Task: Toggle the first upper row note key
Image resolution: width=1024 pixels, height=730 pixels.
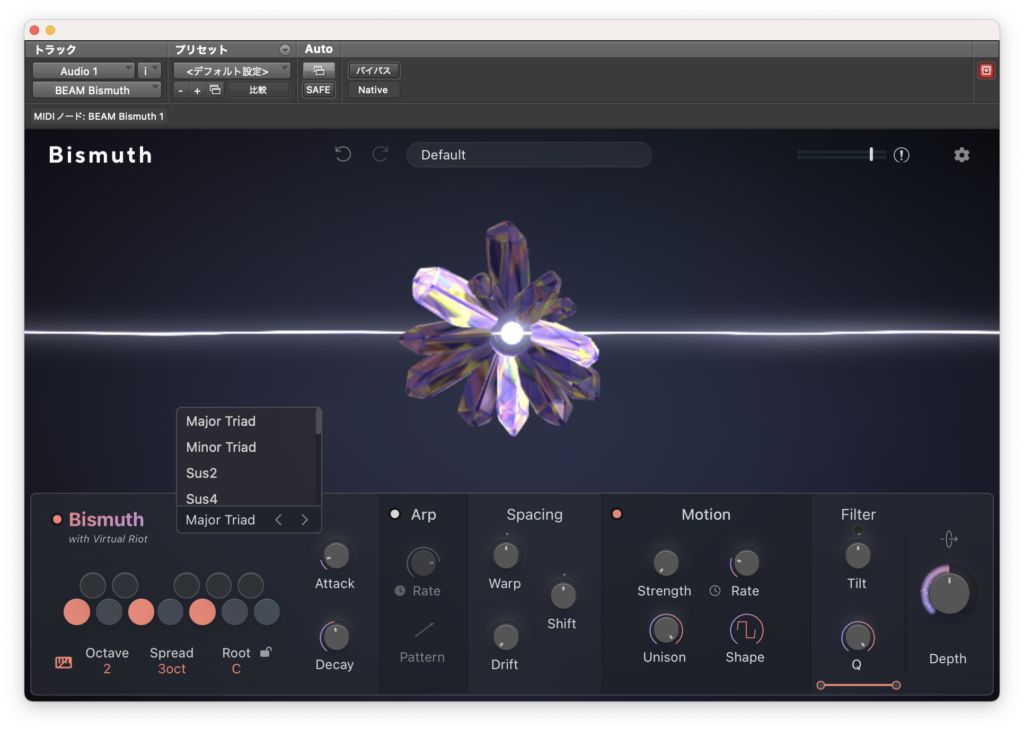Action: [93, 585]
